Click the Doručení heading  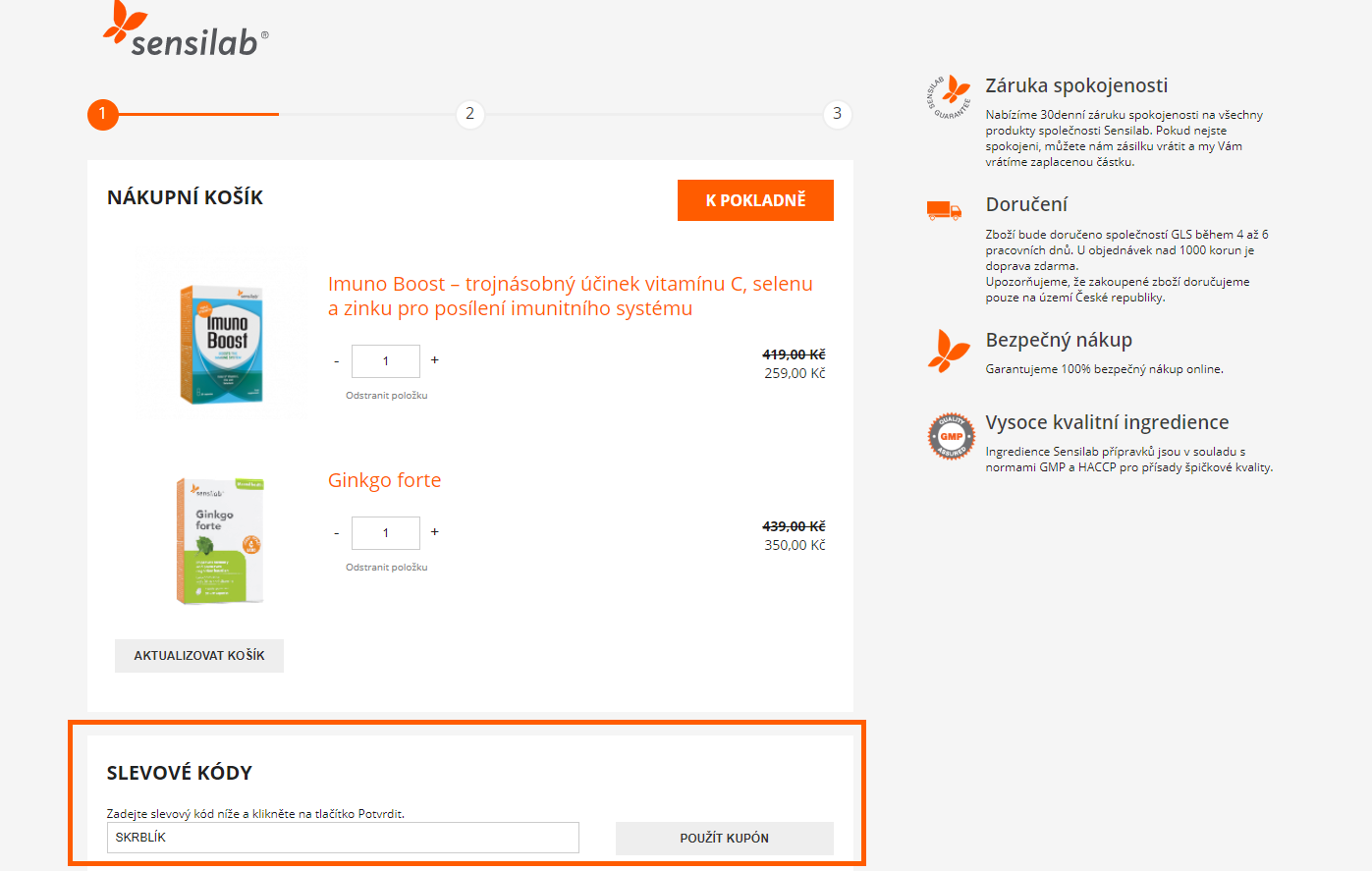tap(1026, 204)
